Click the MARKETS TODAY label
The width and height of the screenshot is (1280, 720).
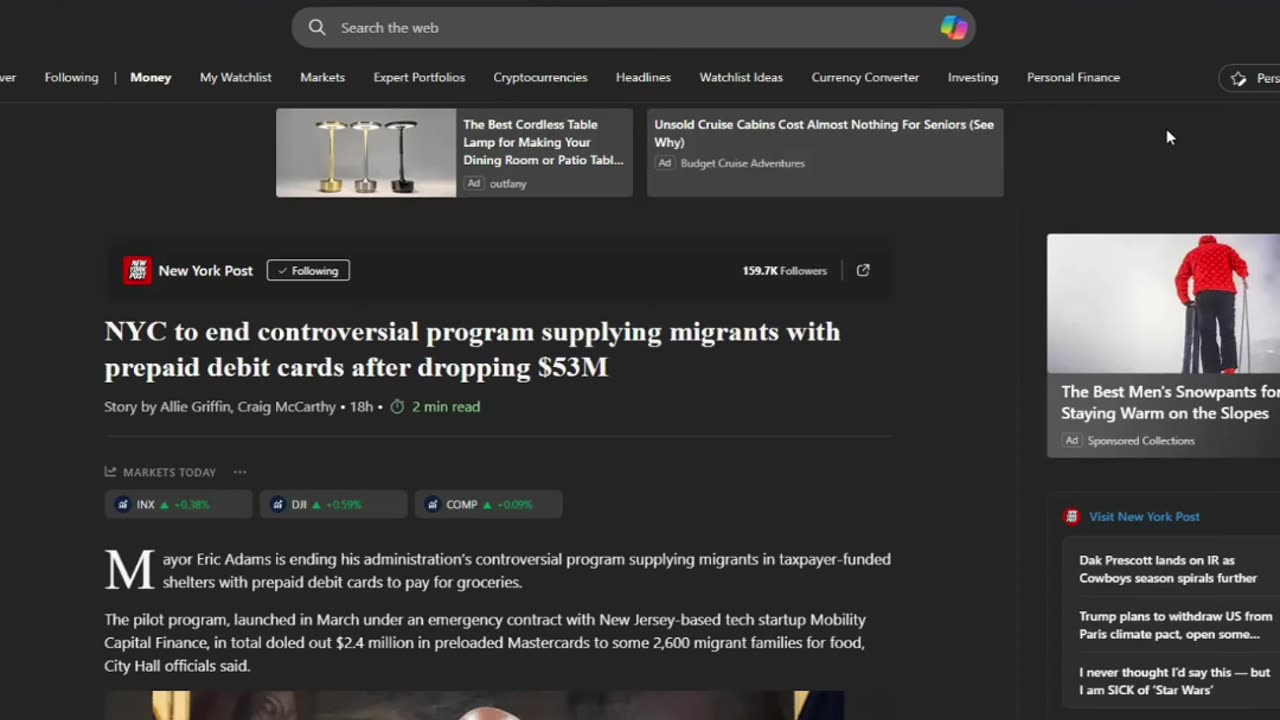point(169,472)
